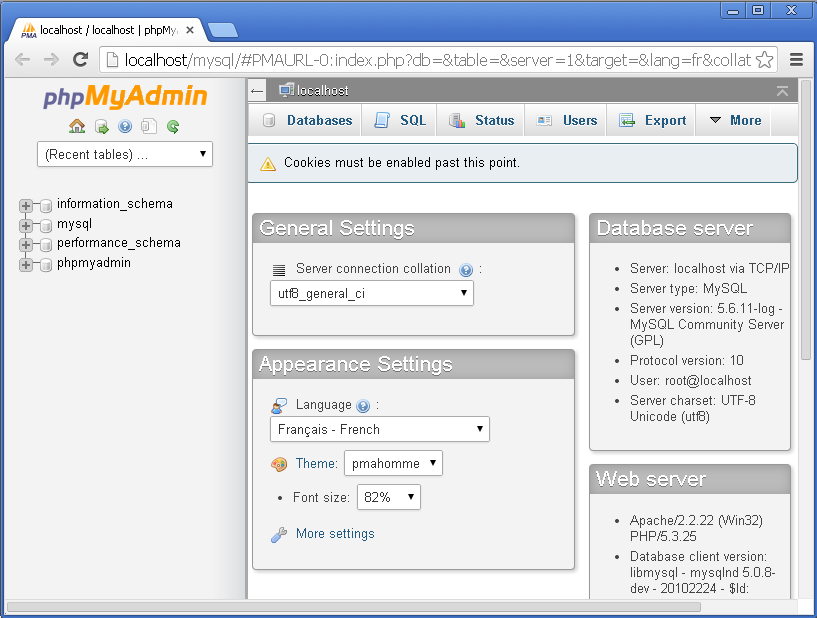Open a new browser tab
The width and height of the screenshot is (817, 618).
[222, 30]
